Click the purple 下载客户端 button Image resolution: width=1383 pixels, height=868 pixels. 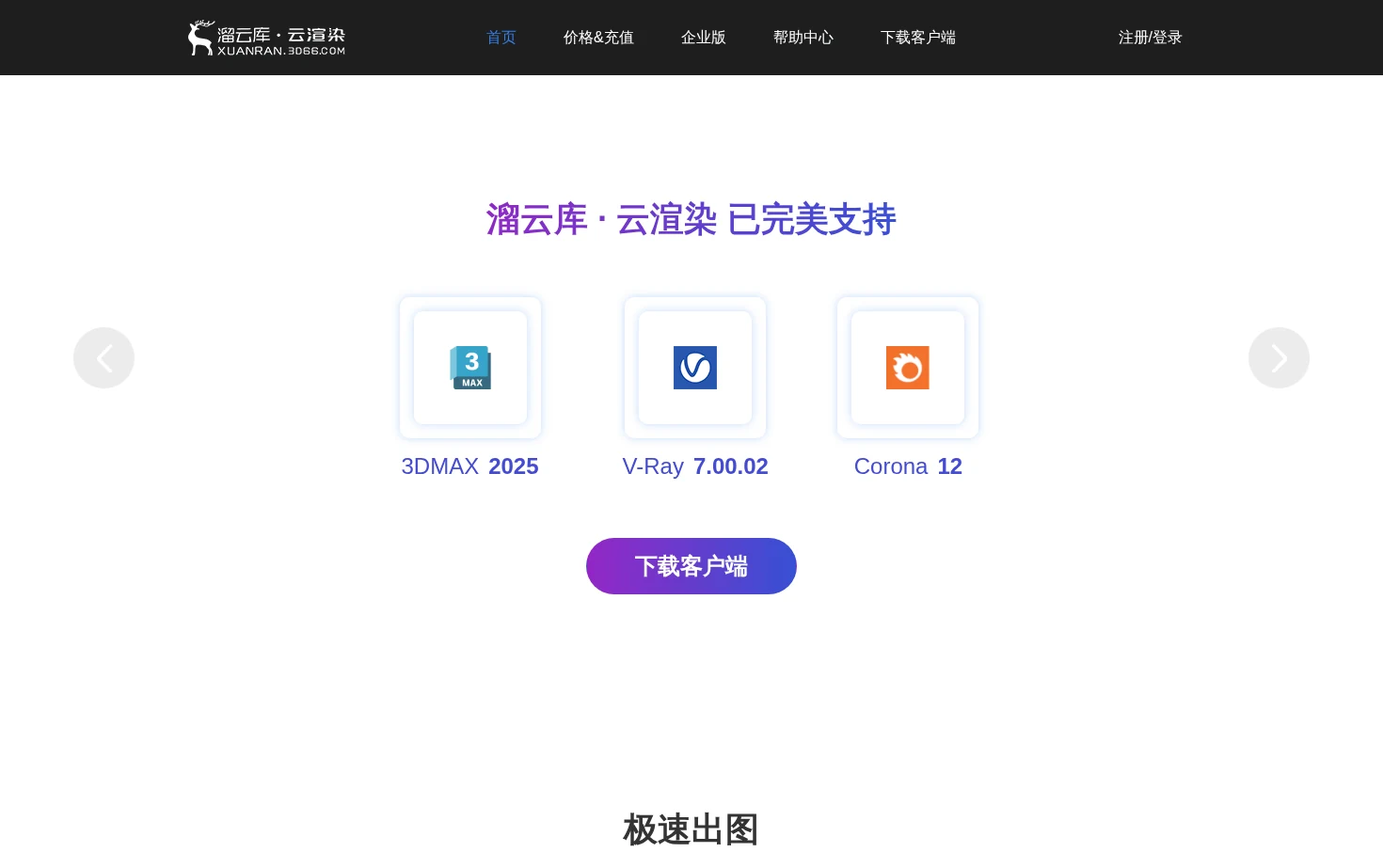point(691,566)
